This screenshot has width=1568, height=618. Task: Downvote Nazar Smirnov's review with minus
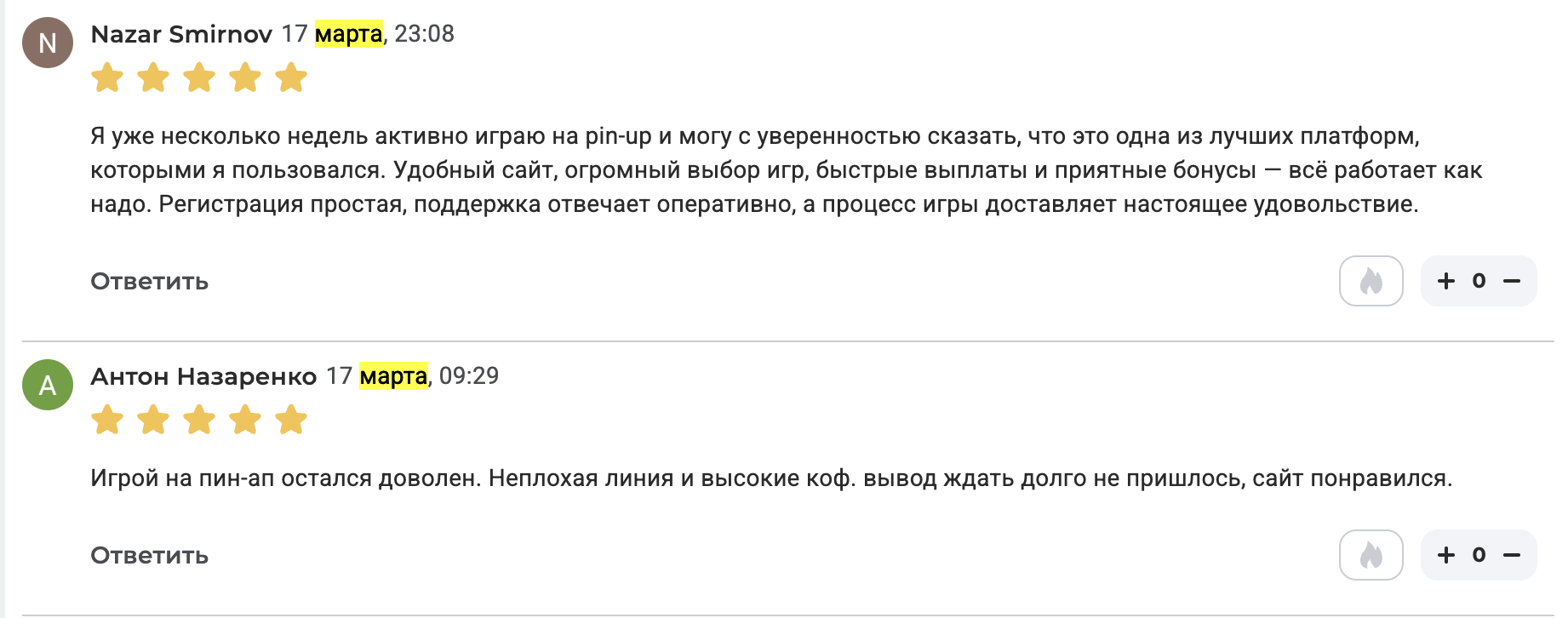pos(1512,281)
